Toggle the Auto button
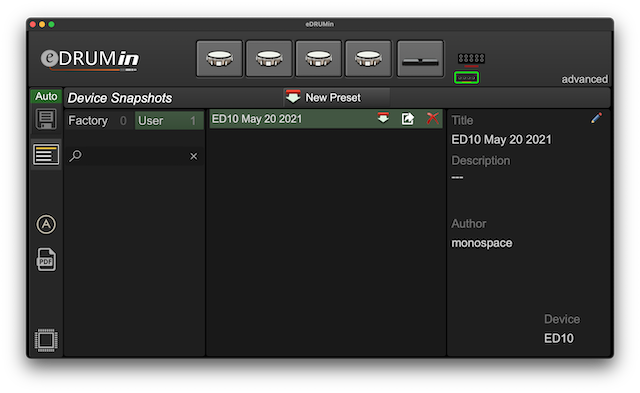640x393 pixels. click(46, 96)
